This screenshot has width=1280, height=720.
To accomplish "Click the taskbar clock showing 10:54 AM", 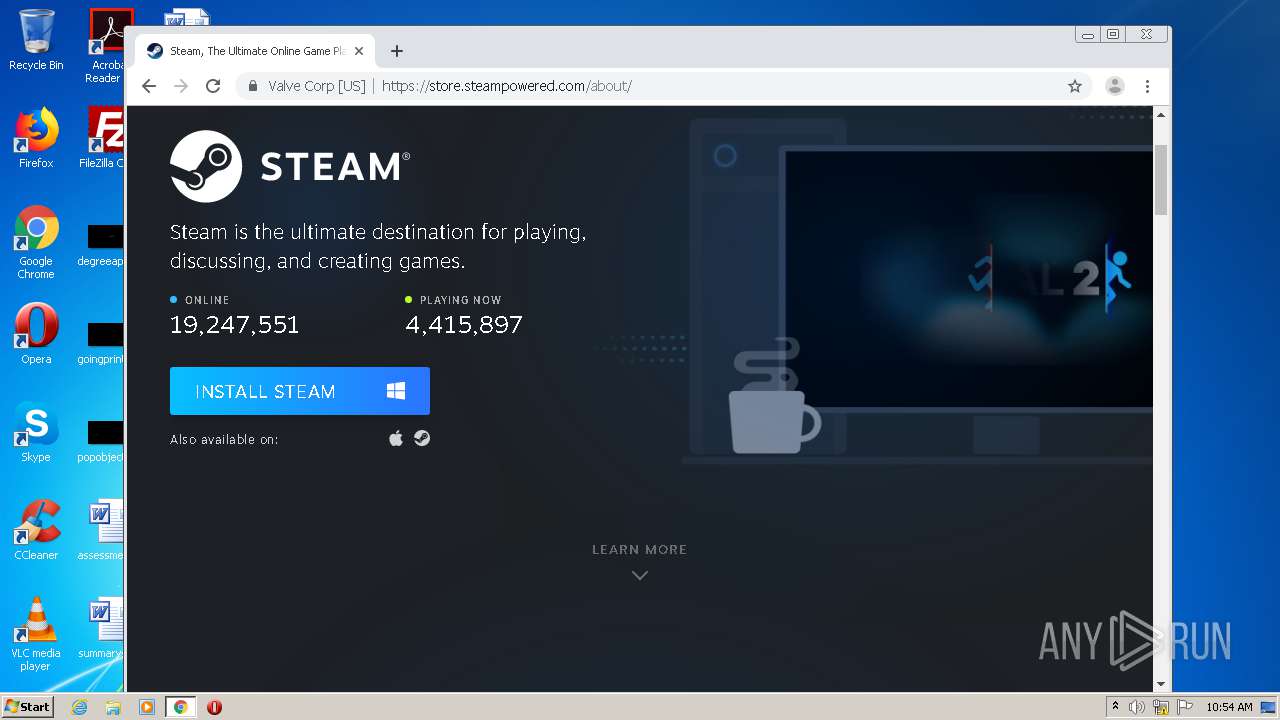I will (1229, 707).
